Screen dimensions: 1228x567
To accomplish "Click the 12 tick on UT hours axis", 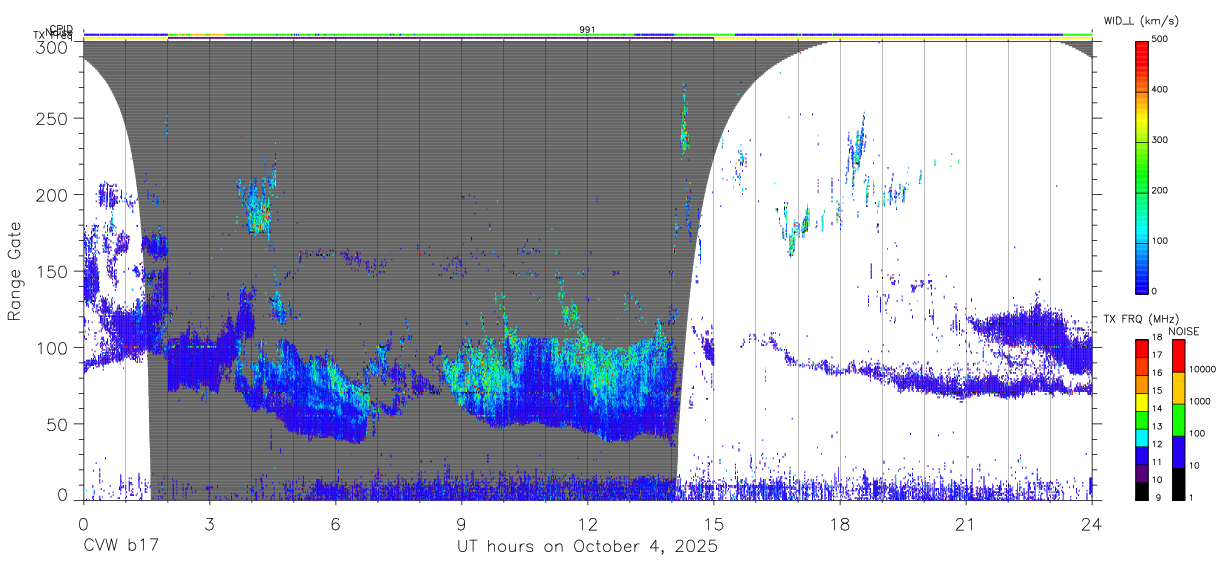I will [587, 524].
